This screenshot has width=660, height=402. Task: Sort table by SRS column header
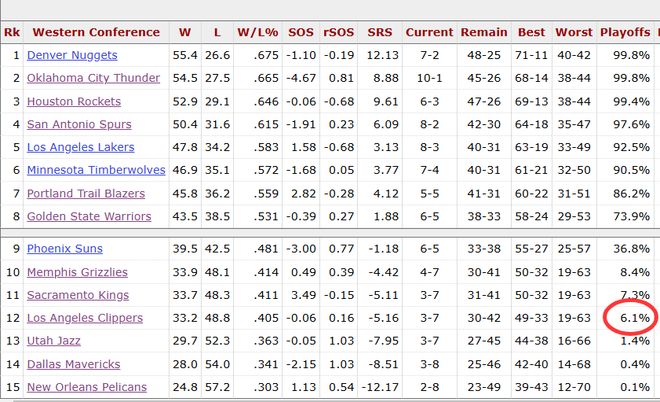[x=380, y=31]
